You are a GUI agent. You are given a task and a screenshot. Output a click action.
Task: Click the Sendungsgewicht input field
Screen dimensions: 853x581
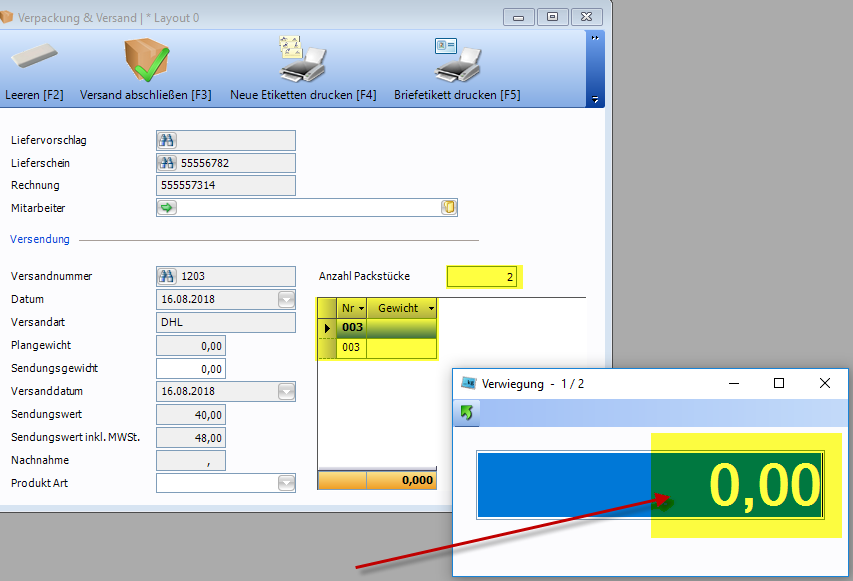(191, 369)
